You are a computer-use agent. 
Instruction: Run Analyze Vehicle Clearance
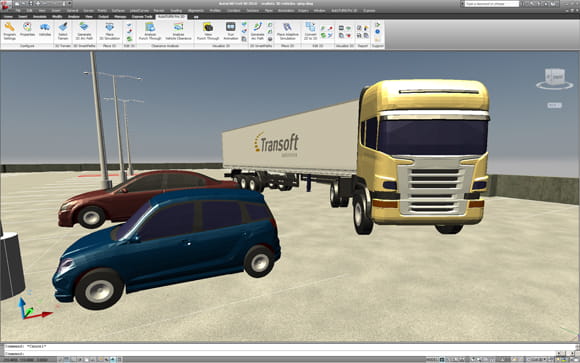(178, 31)
